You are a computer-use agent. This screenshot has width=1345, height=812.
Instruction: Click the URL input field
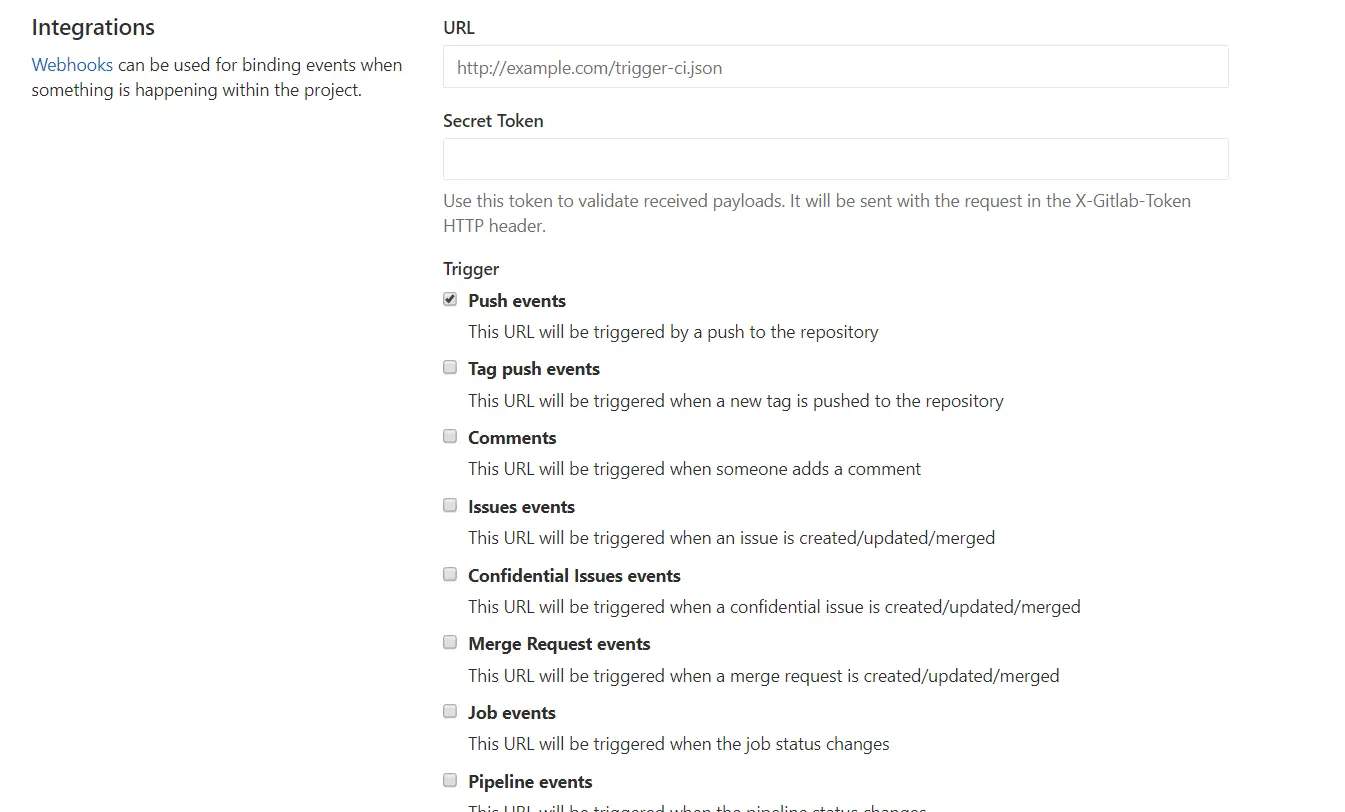click(835, 68)
